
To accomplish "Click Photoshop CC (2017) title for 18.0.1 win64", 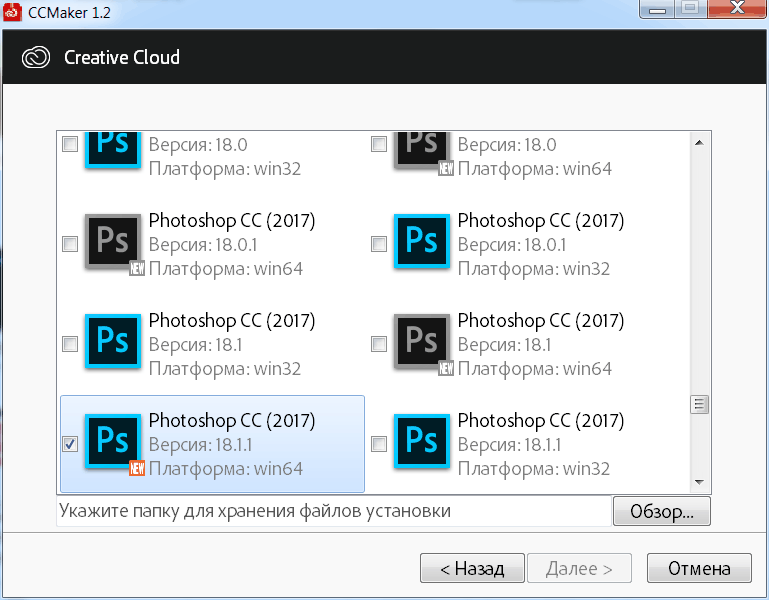I will [x=232, y=221].
